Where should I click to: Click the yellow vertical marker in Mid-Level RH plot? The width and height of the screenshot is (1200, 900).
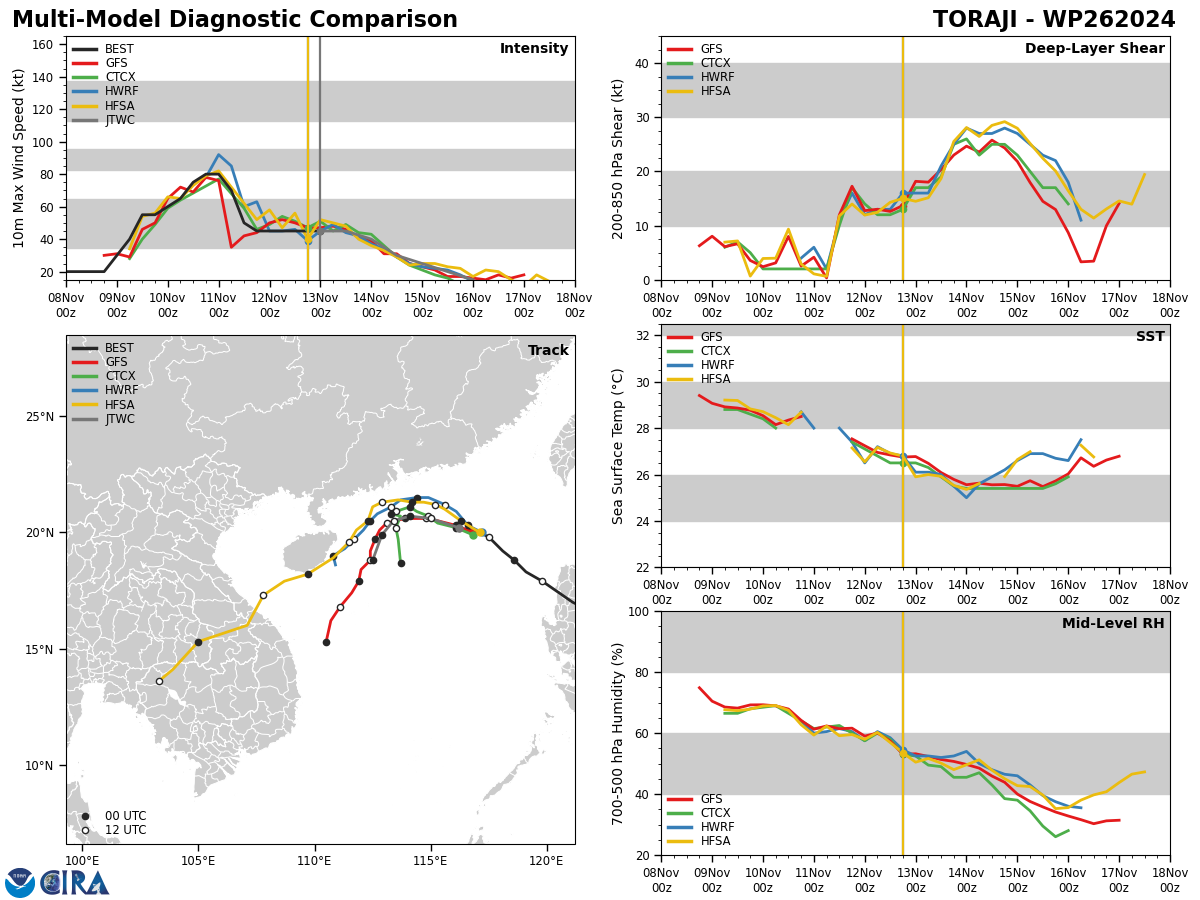tap(903, 733)
